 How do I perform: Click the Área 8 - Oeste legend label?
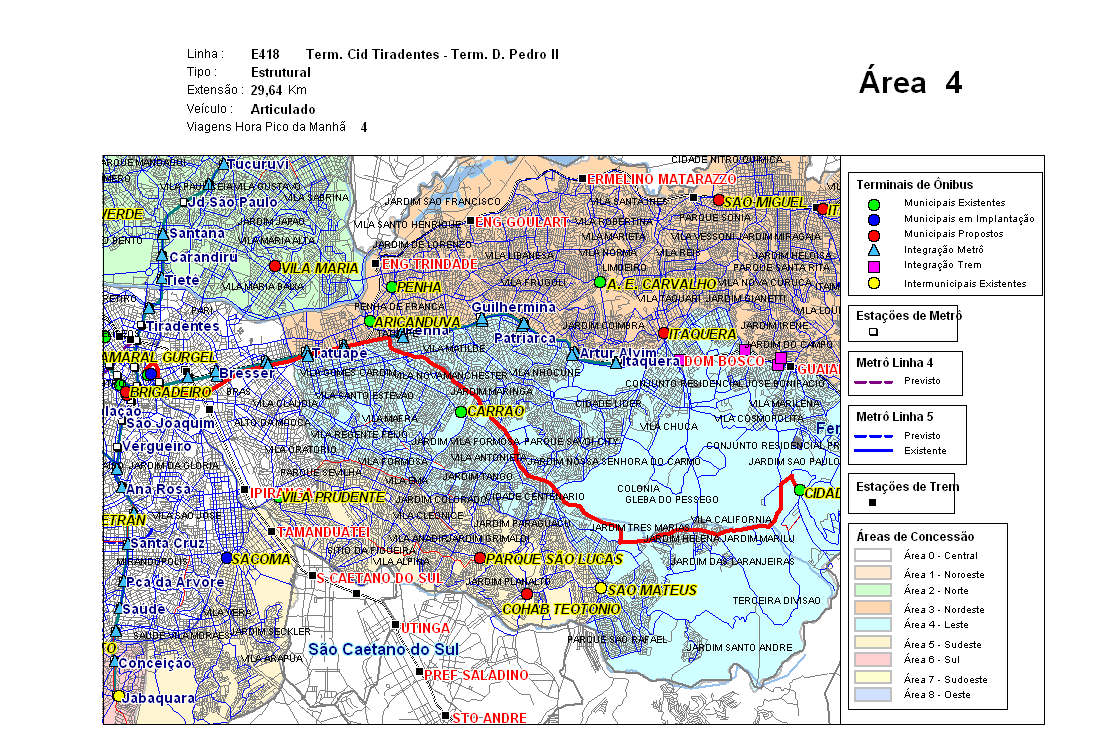[937, 695]
